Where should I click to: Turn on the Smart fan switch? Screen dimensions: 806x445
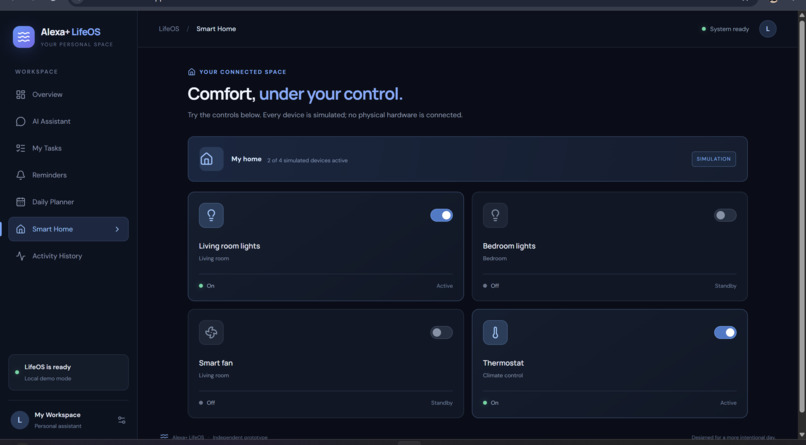point(442,332)
